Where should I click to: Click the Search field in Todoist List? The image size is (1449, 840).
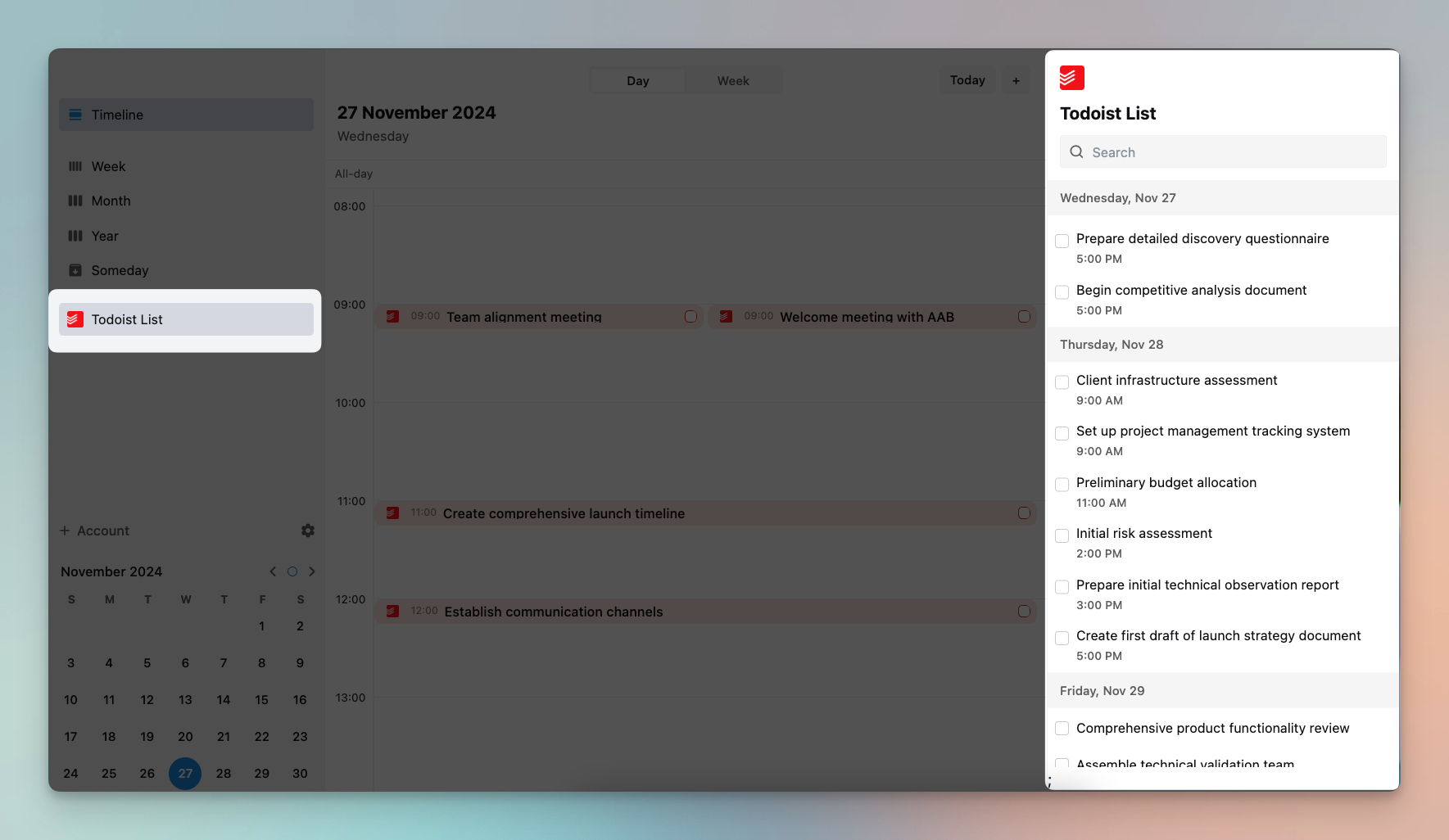1223,152
